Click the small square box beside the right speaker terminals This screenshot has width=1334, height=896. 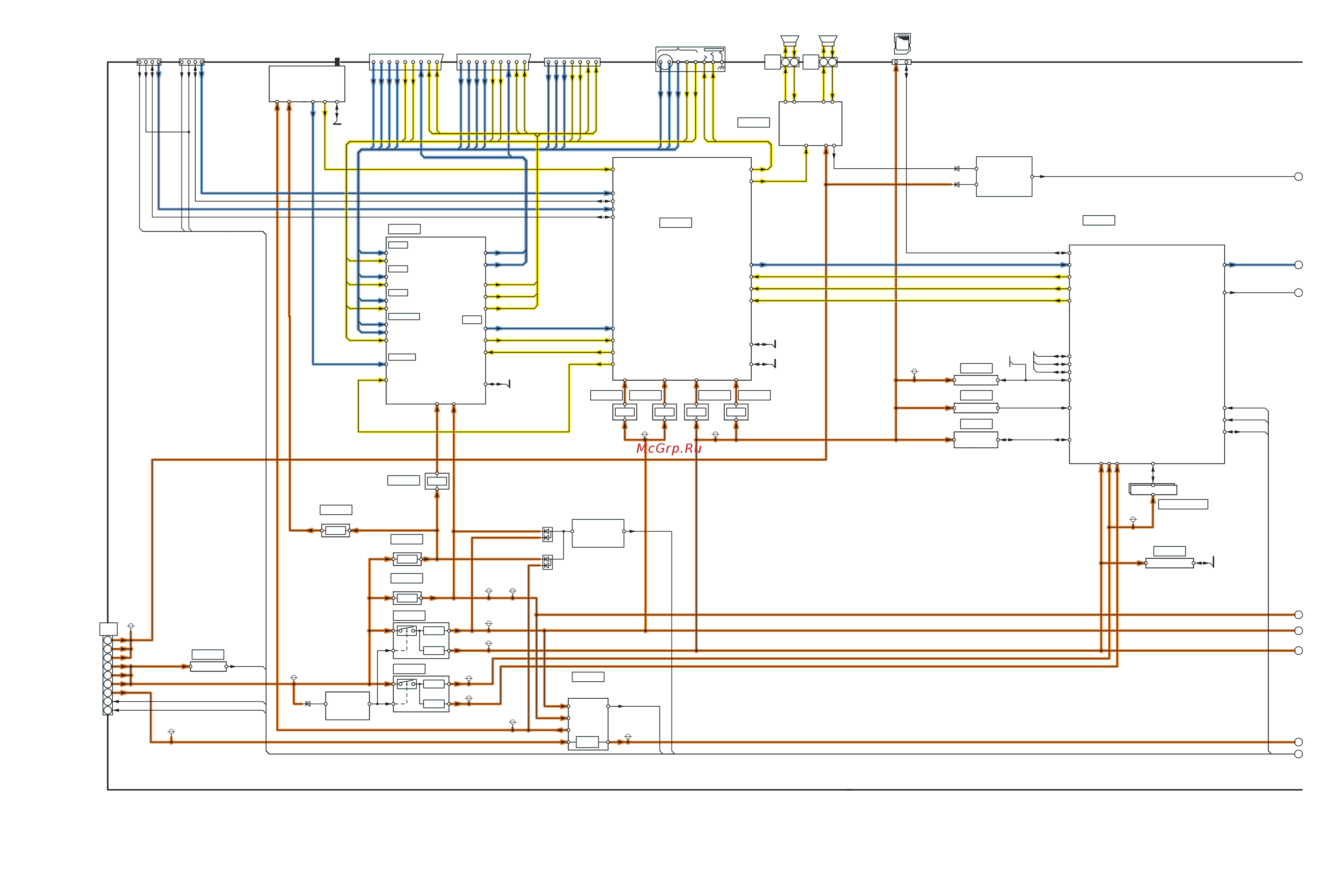(x=811, y=62)
